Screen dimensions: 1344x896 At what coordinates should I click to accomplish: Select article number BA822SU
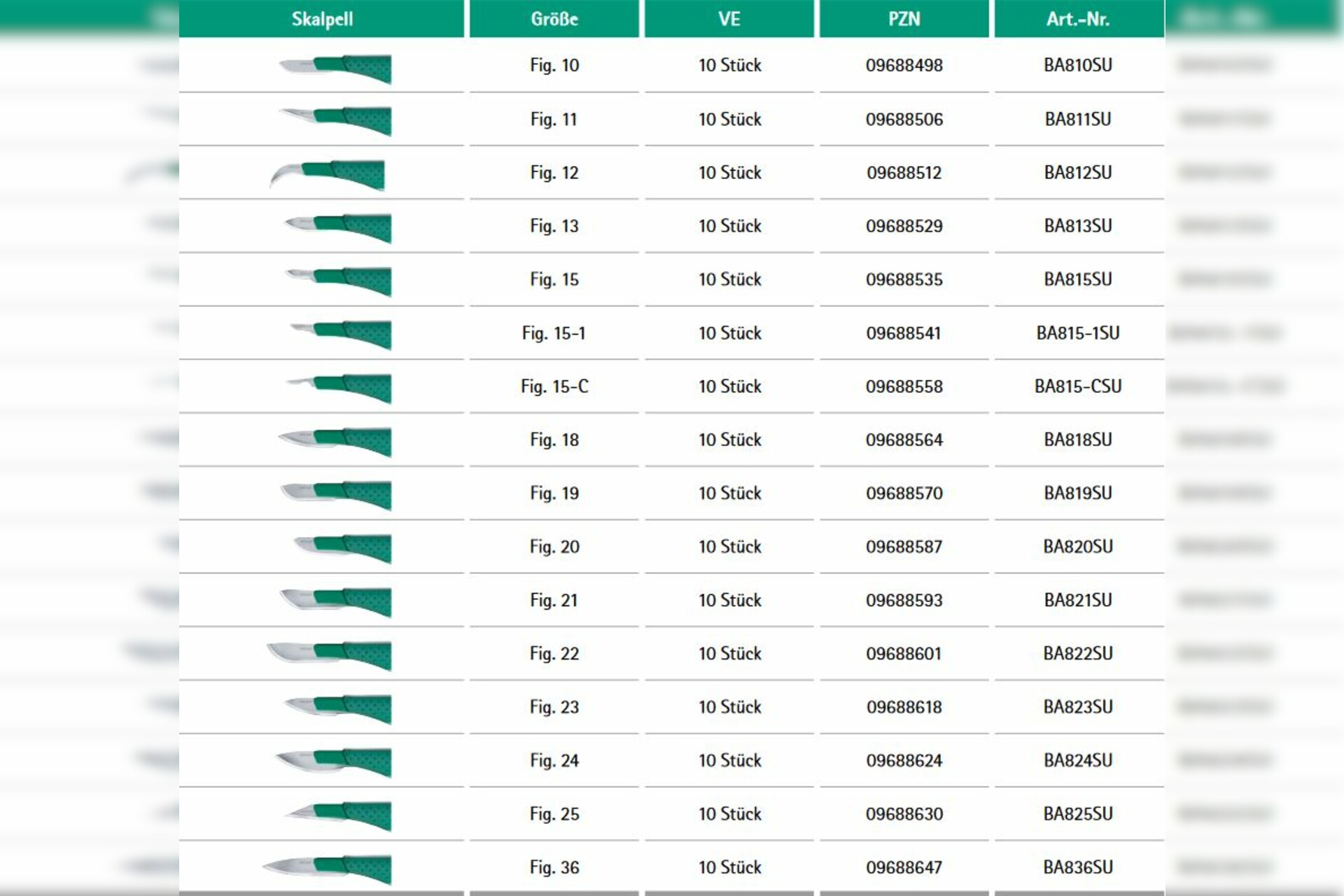pos(1078,653)
